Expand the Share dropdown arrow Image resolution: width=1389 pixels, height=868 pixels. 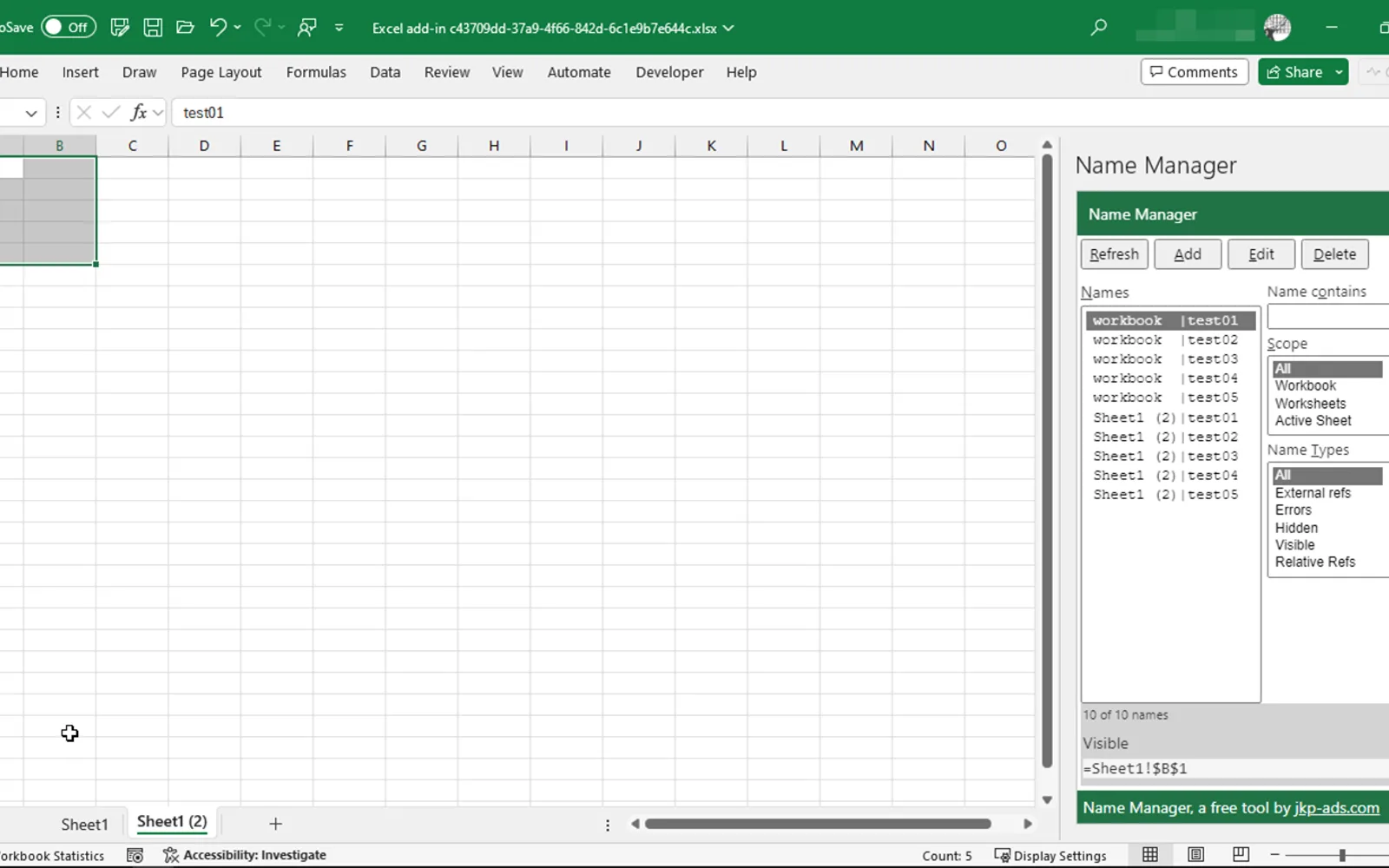(x=1340, y=72)
